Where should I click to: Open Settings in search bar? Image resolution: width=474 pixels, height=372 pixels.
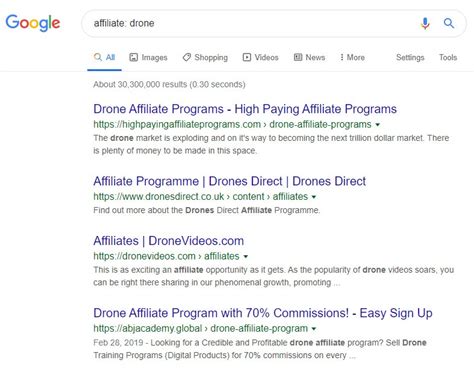click(x=410, y=57)
